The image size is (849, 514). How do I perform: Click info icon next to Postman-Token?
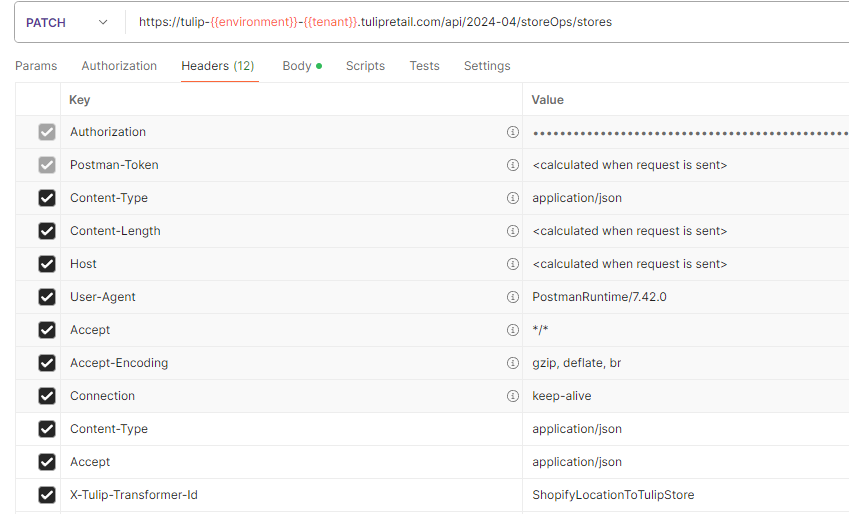(x=512, y=165)
